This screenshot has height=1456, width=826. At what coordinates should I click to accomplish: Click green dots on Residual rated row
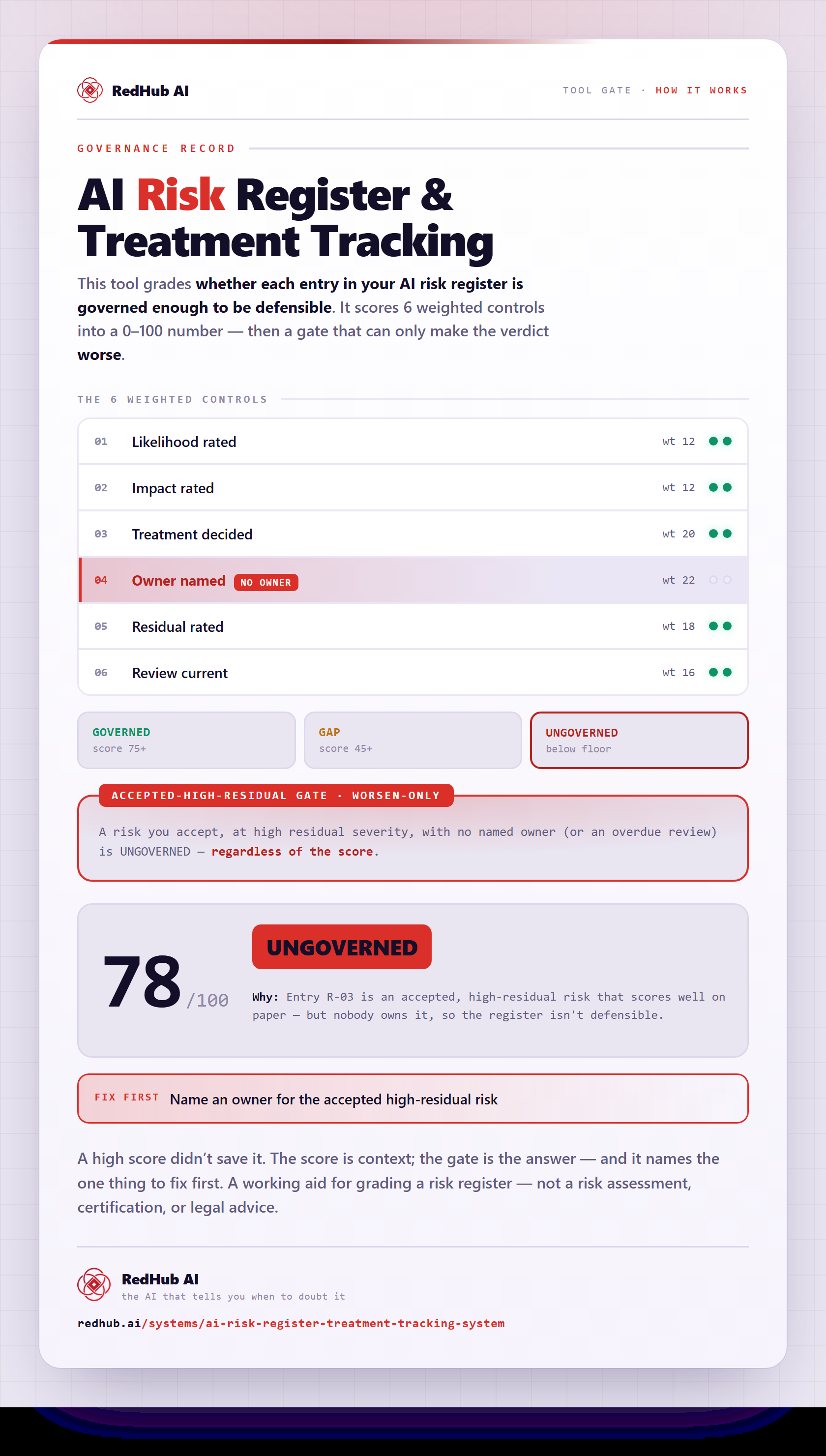720,626
